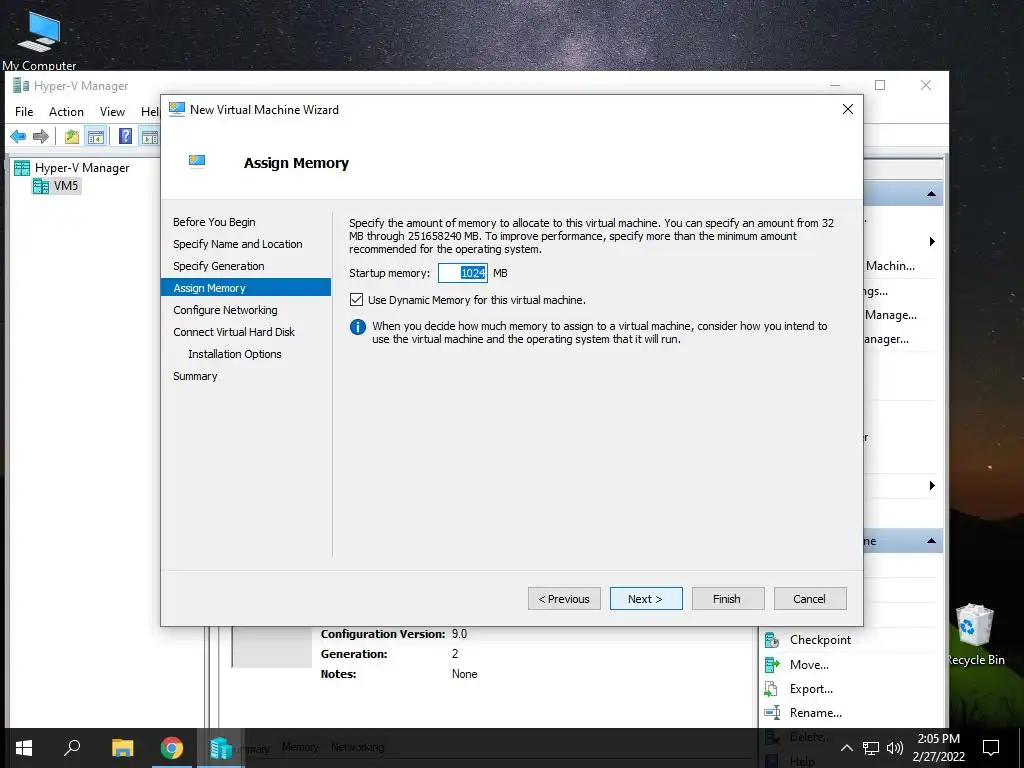1024x768 pixels.
Task: Go to Configure Networking step
Action: (x=225, y=310)
